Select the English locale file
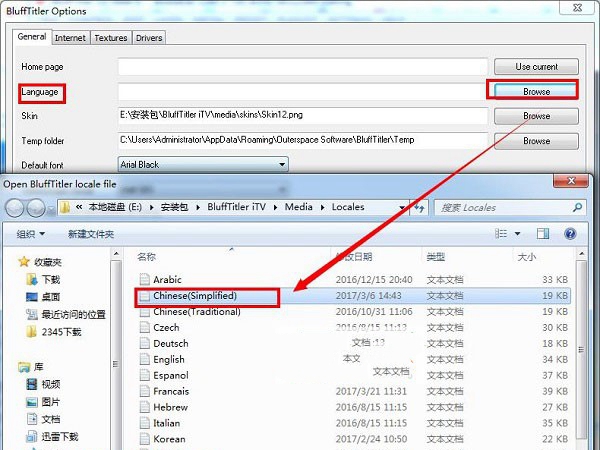The width and height of the screenshot is (600, 450). click(353, 360)
